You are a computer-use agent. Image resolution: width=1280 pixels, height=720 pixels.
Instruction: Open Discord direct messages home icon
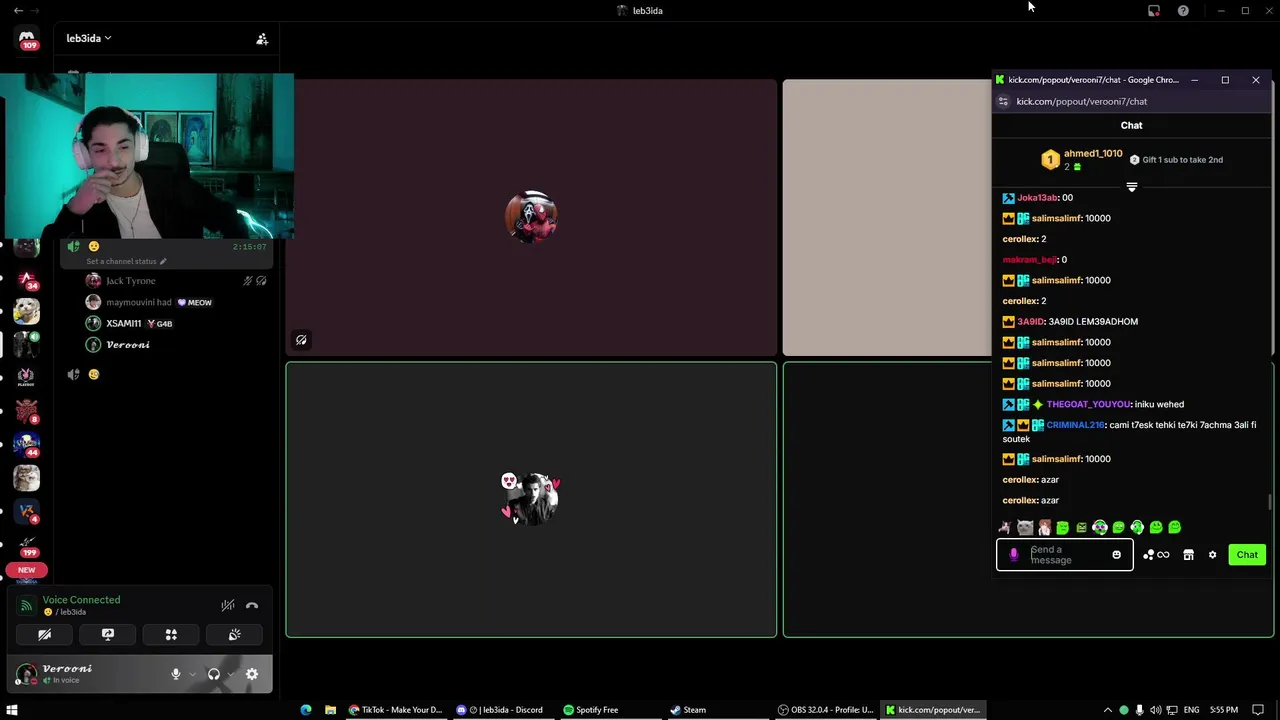click(27, 40)
